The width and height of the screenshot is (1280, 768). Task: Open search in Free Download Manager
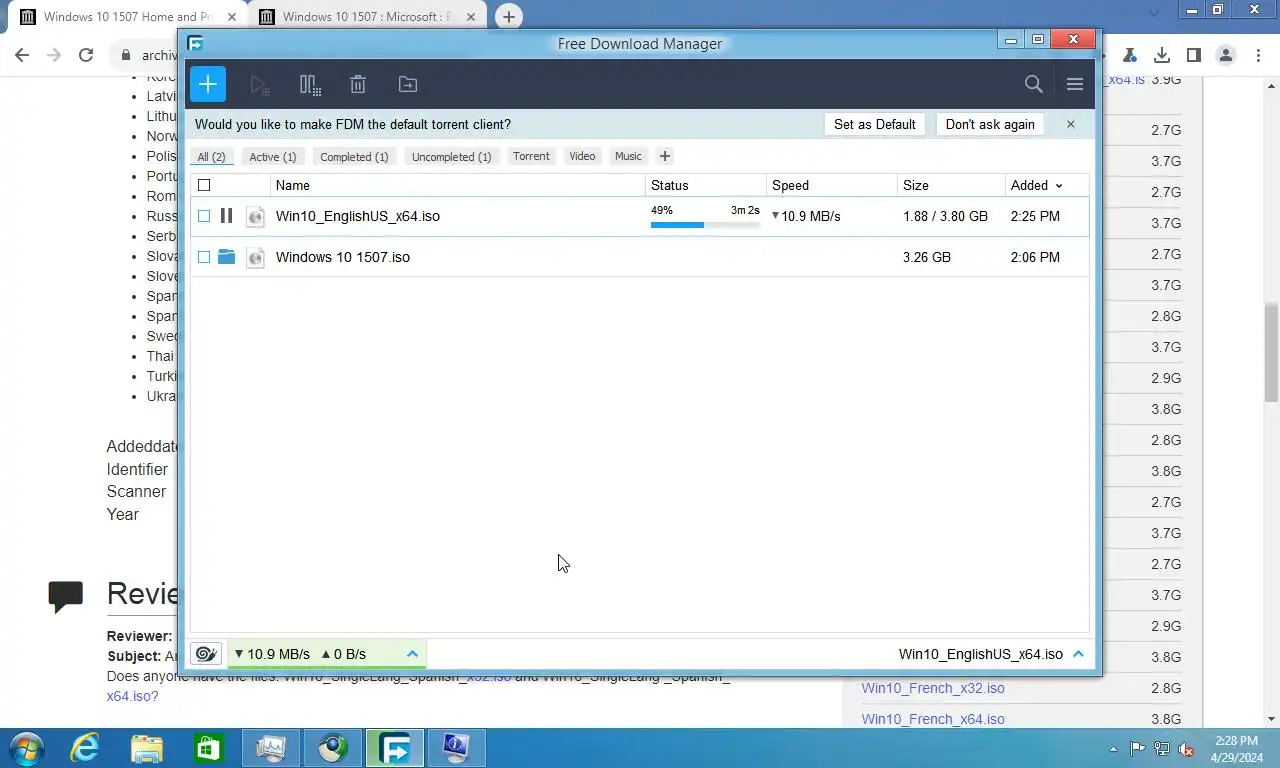coord(1034,84)
